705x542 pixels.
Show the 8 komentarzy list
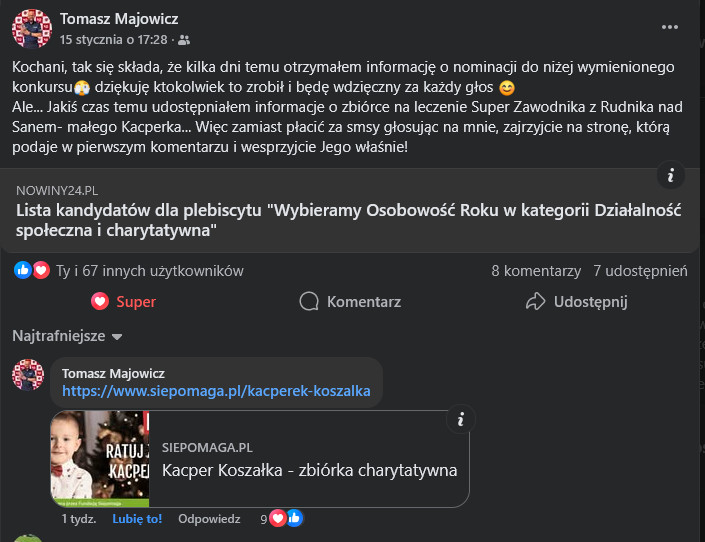click(536, 270)
